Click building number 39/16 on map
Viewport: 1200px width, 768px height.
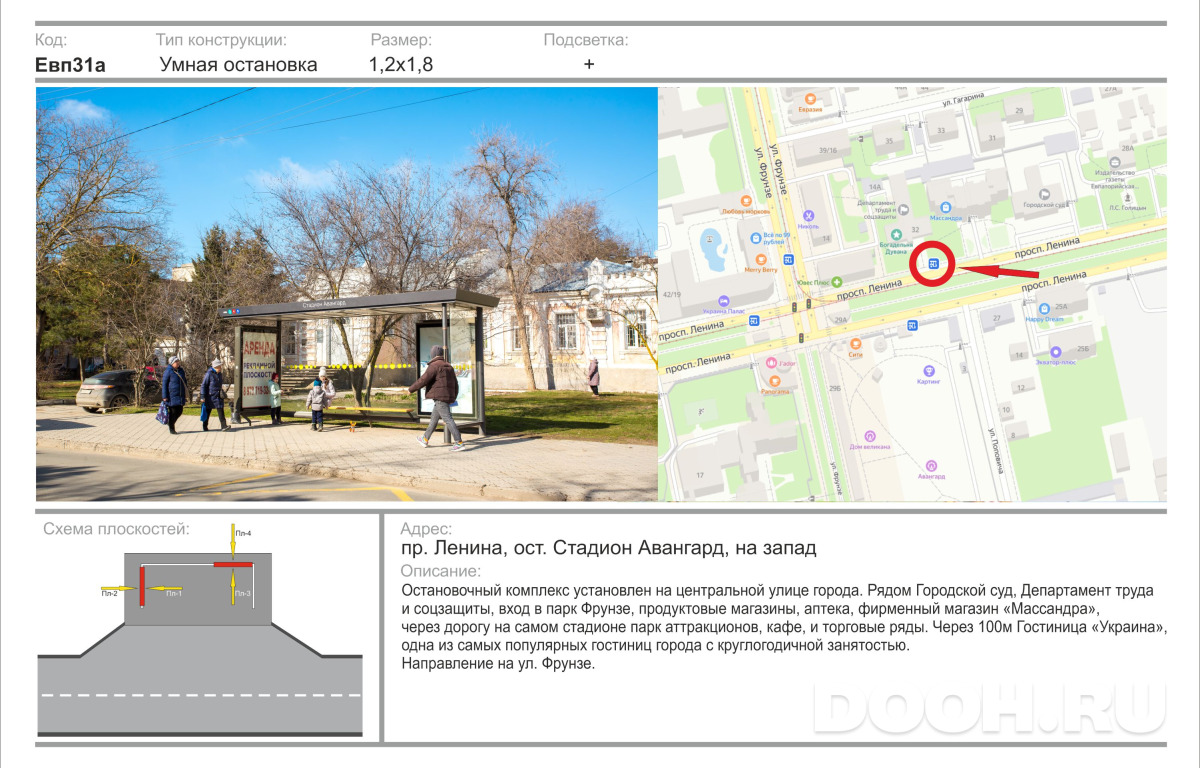pos(828,150)
